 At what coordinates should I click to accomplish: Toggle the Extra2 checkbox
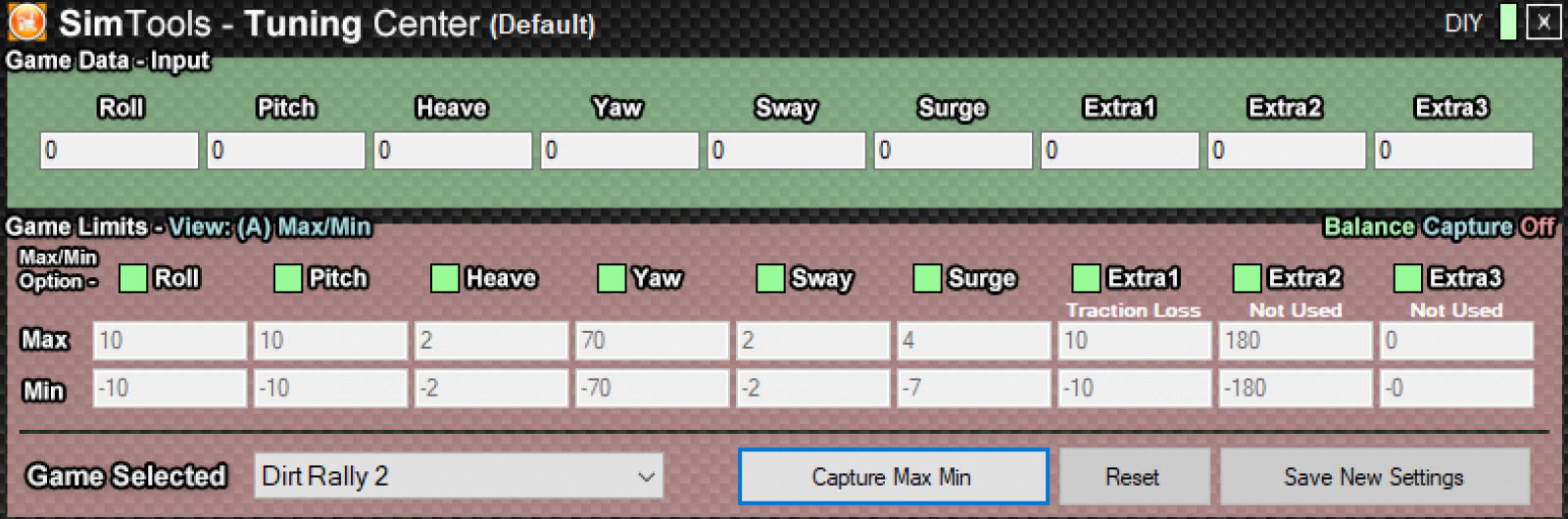(1247, 278)
